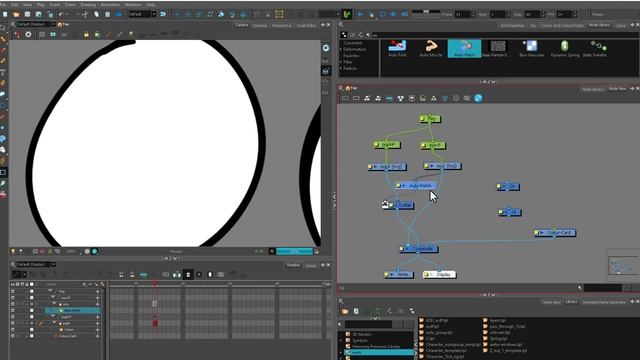The image size is (640, 360).
Task: Switch to the Colour tab
Action: (620, 25)
